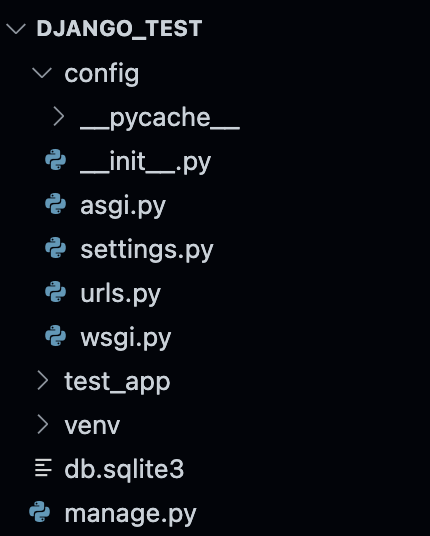
Task: Open the settings.py file
Action: pyautogui.click(x=147, y=251)
